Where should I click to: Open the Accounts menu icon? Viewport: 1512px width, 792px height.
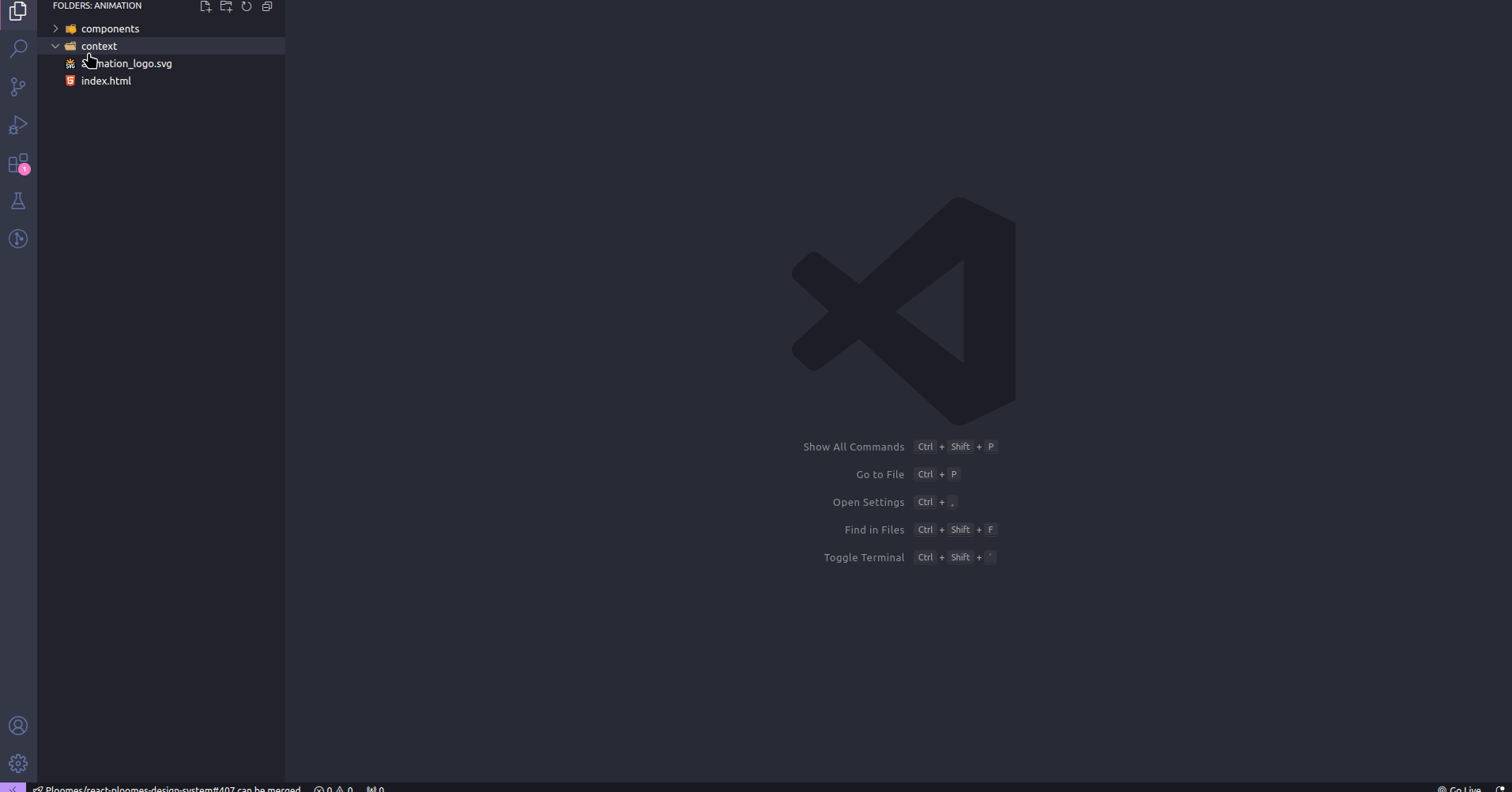tap(18, 726)
